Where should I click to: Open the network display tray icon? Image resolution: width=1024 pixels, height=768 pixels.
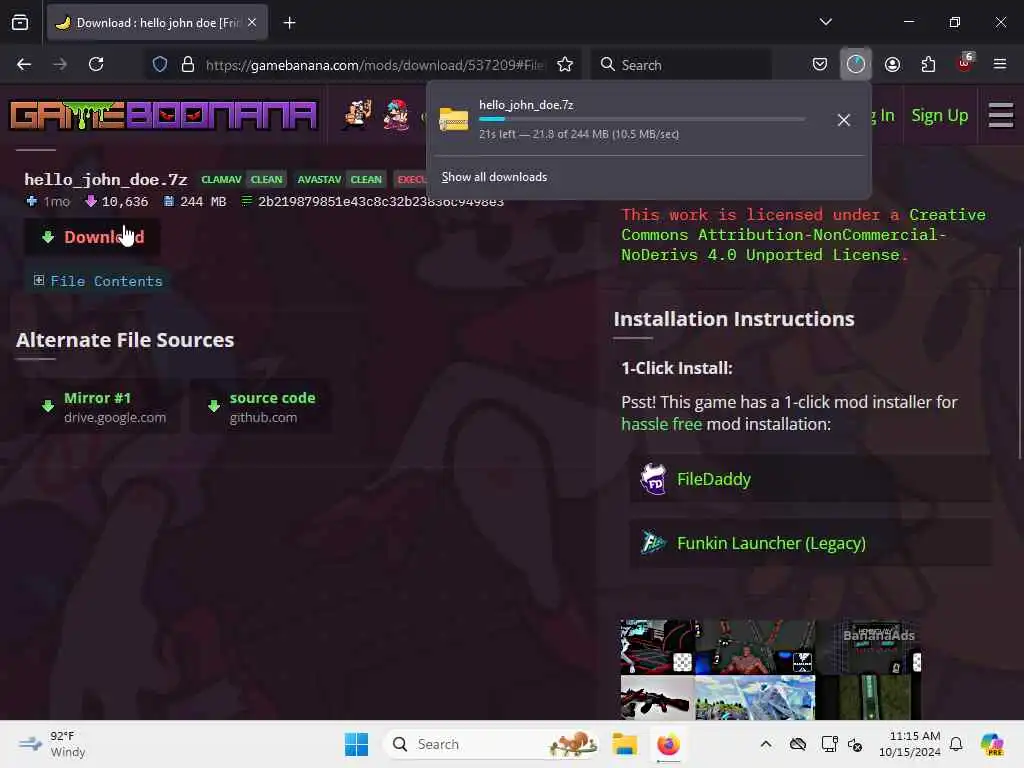[829, 744]
